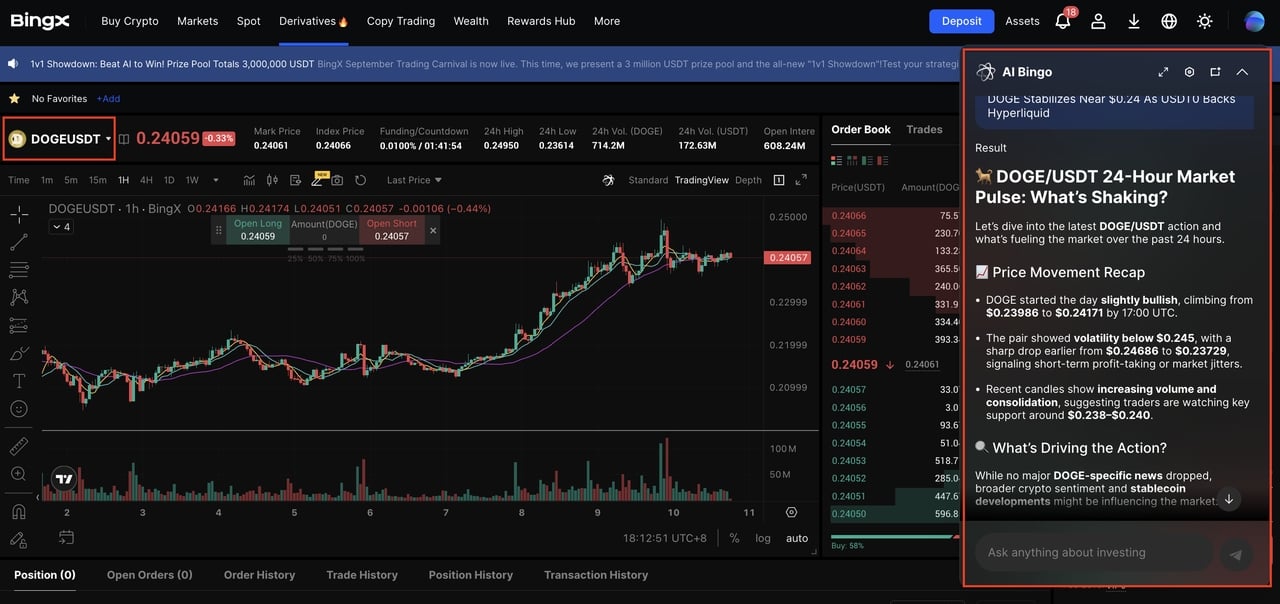The height and width of the screenshot is (604, 1280).
Task: Select the zoom in tool
Action: (x=18, y=474)
